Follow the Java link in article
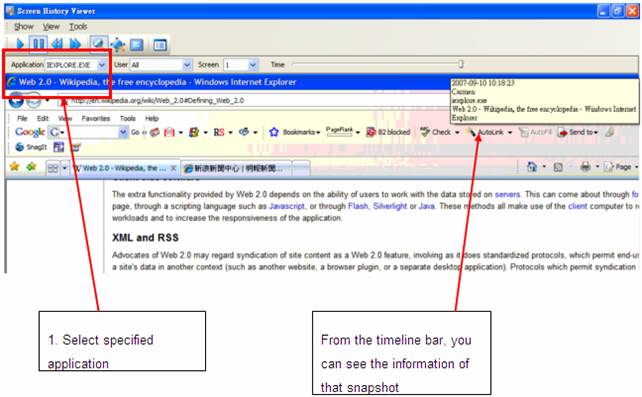Viewport: 642px width, 397px height. click(426, 206)
